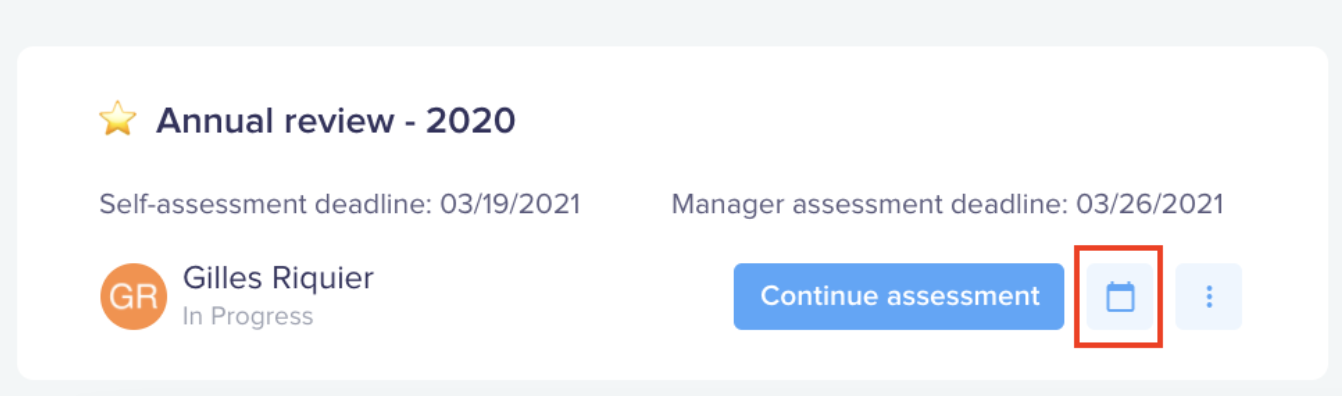Expand the actions menu via vertical dots
The width and height of the screenshot is (1342, 396).
[1209, 296]
